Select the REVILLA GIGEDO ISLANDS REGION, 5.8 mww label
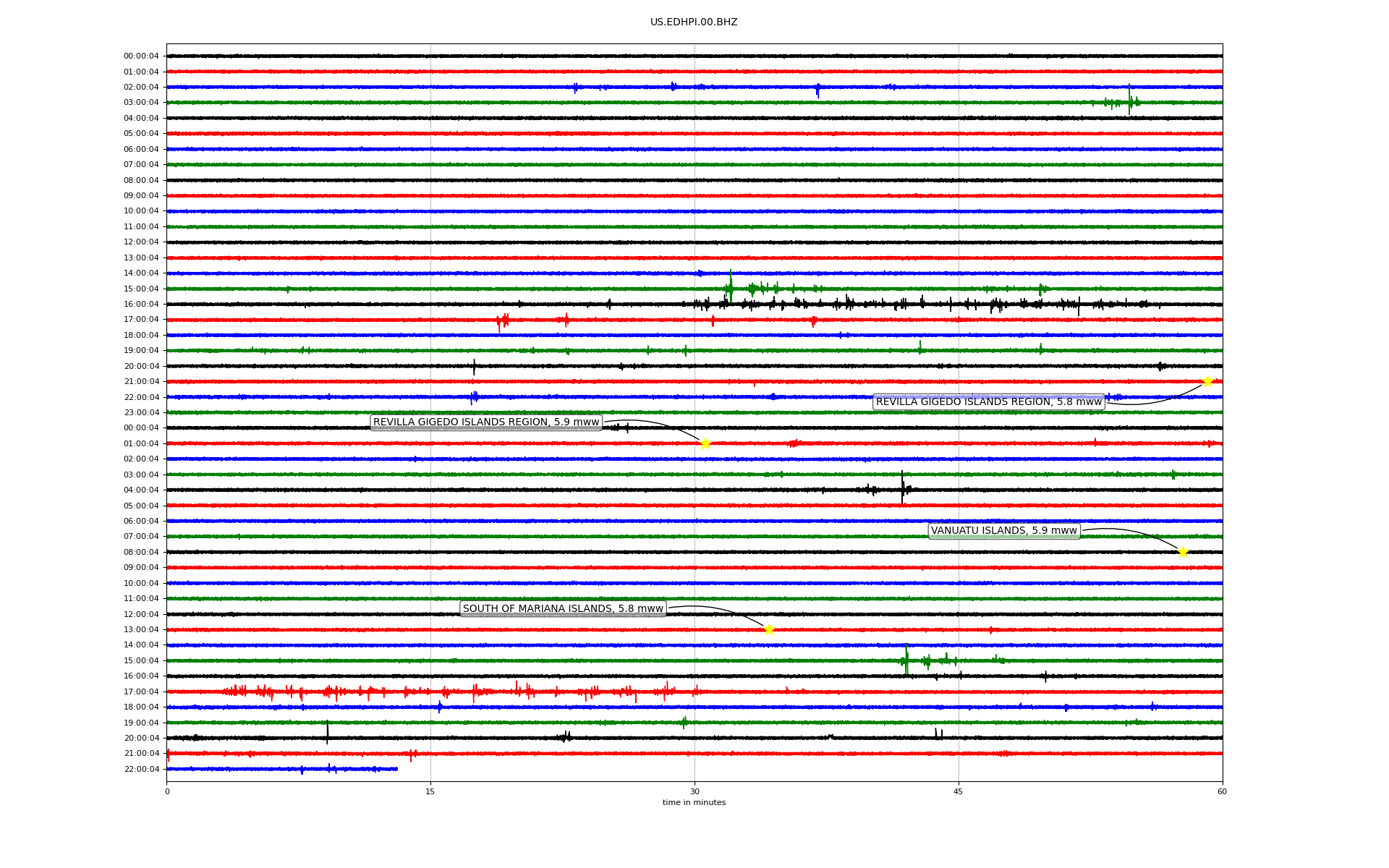The width and height of the screenshot is (1389, 868). pyautogui.click(x=988, y=402)
